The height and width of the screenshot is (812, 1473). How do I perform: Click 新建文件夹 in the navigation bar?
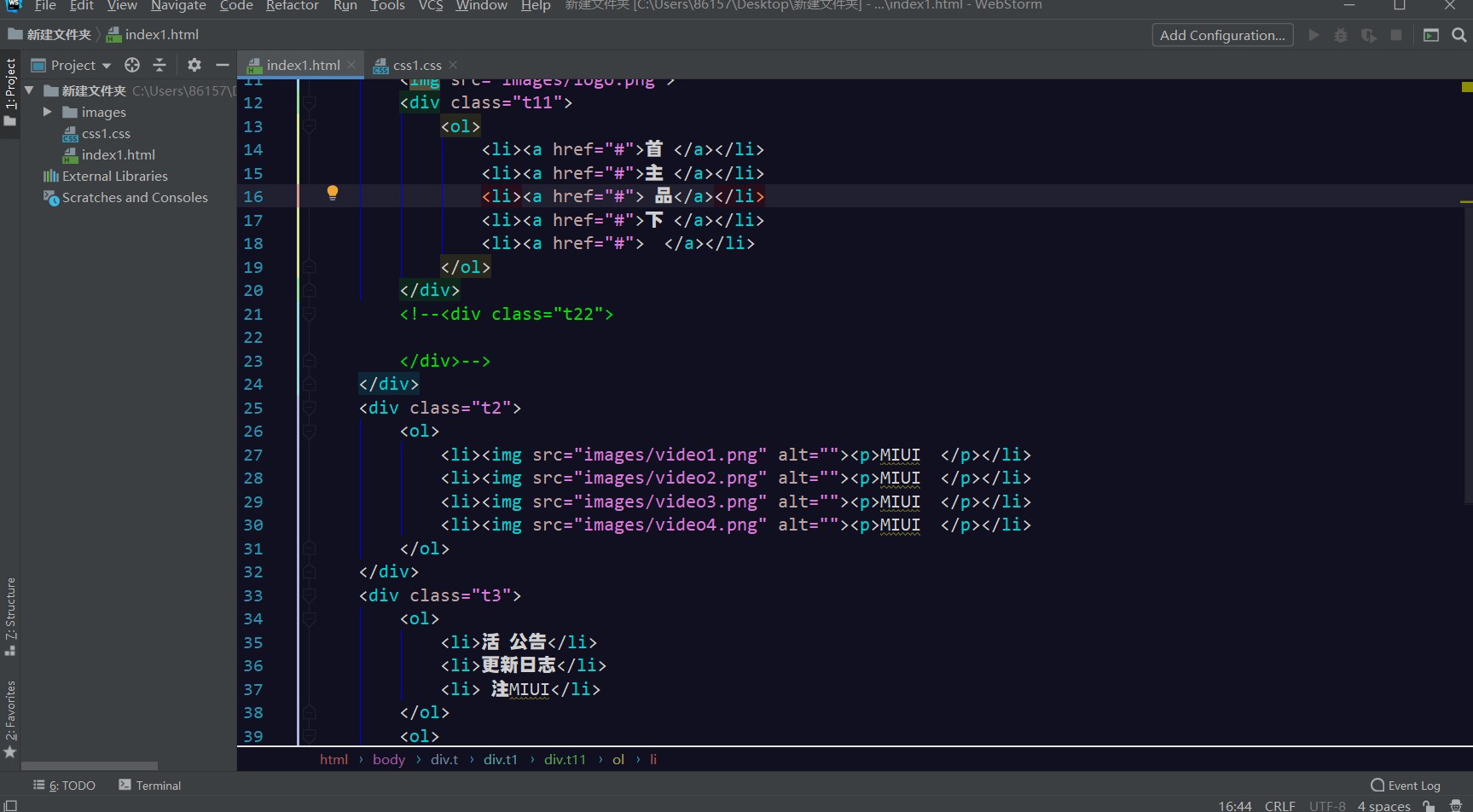tap(50, 35)
